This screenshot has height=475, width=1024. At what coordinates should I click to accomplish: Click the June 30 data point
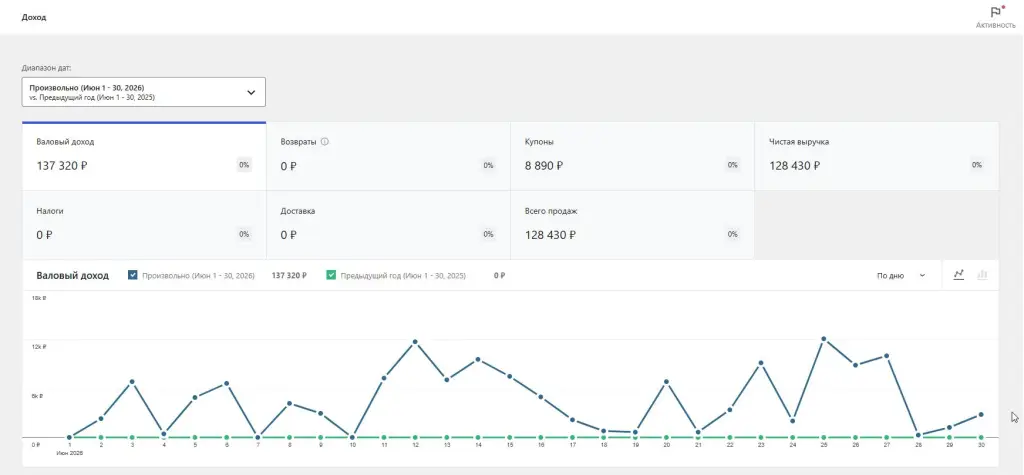(x=982, y=414)
